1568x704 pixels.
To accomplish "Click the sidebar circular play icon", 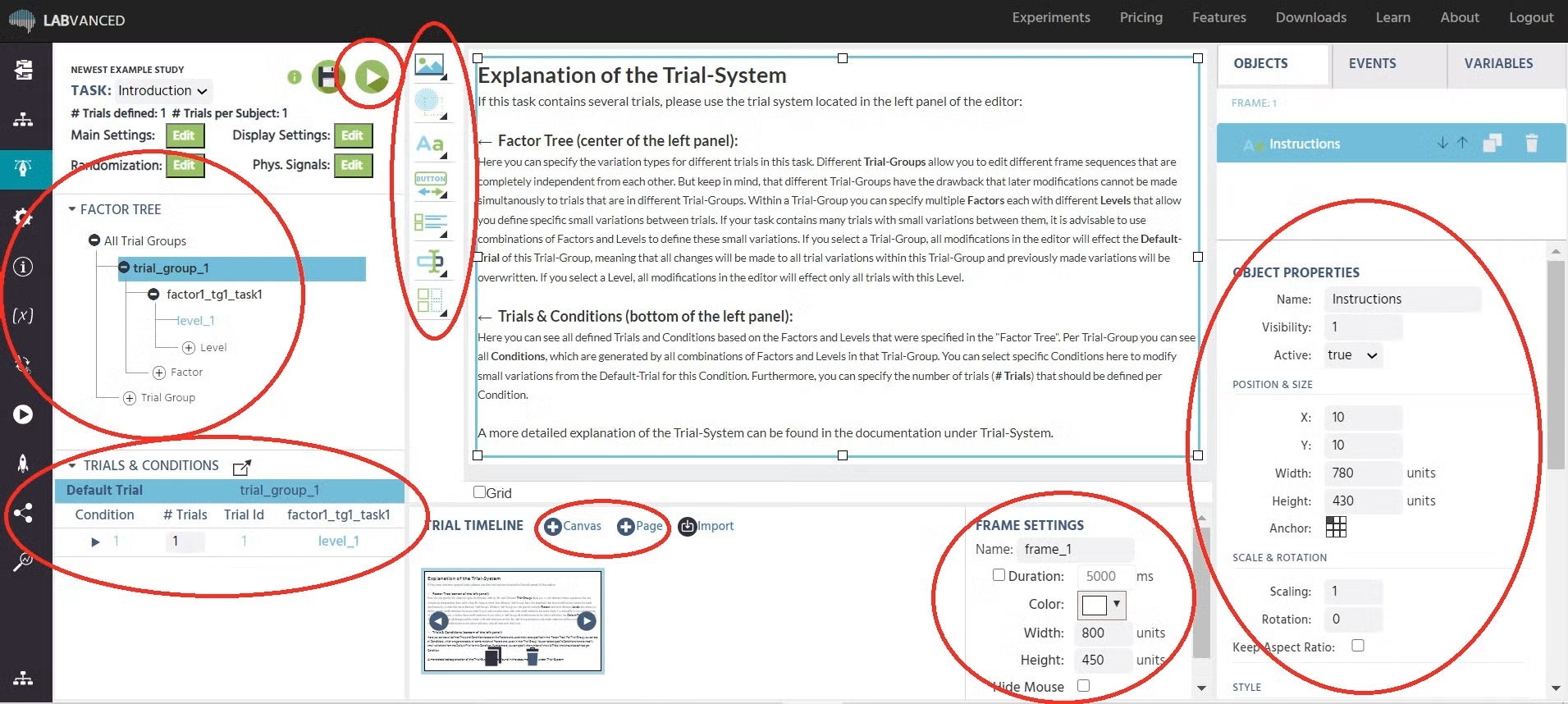I will [x=23, y=414].
